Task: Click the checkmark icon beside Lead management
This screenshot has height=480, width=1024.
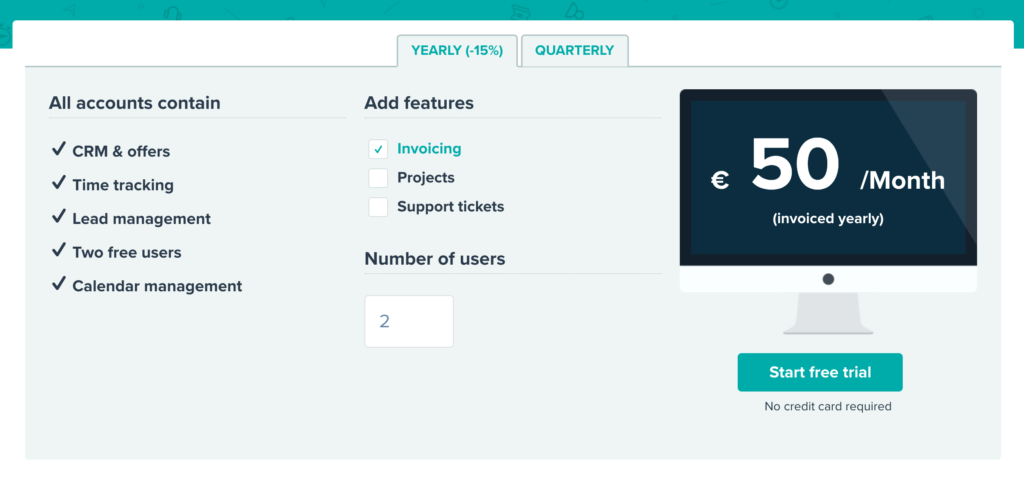Action: (59, 216)
